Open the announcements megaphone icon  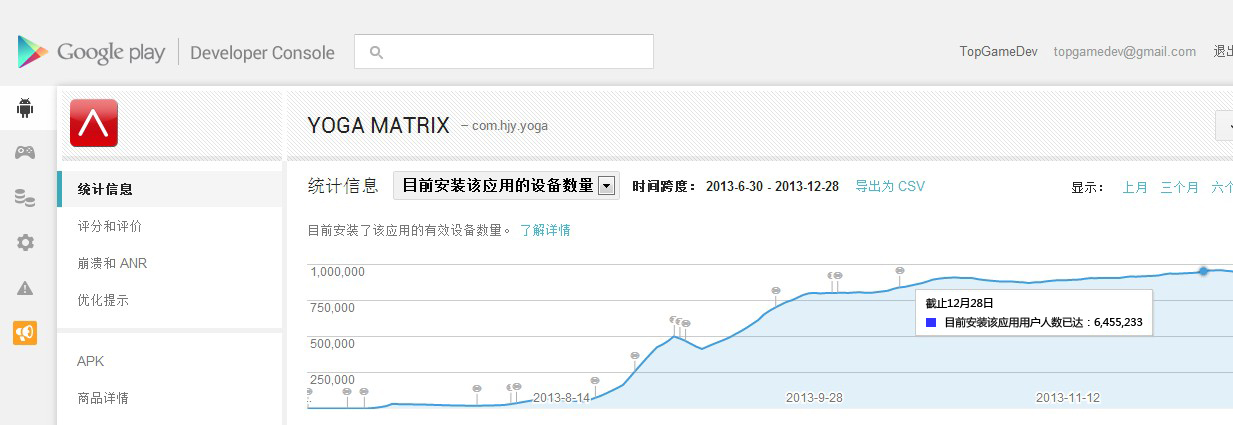point(25,333)
